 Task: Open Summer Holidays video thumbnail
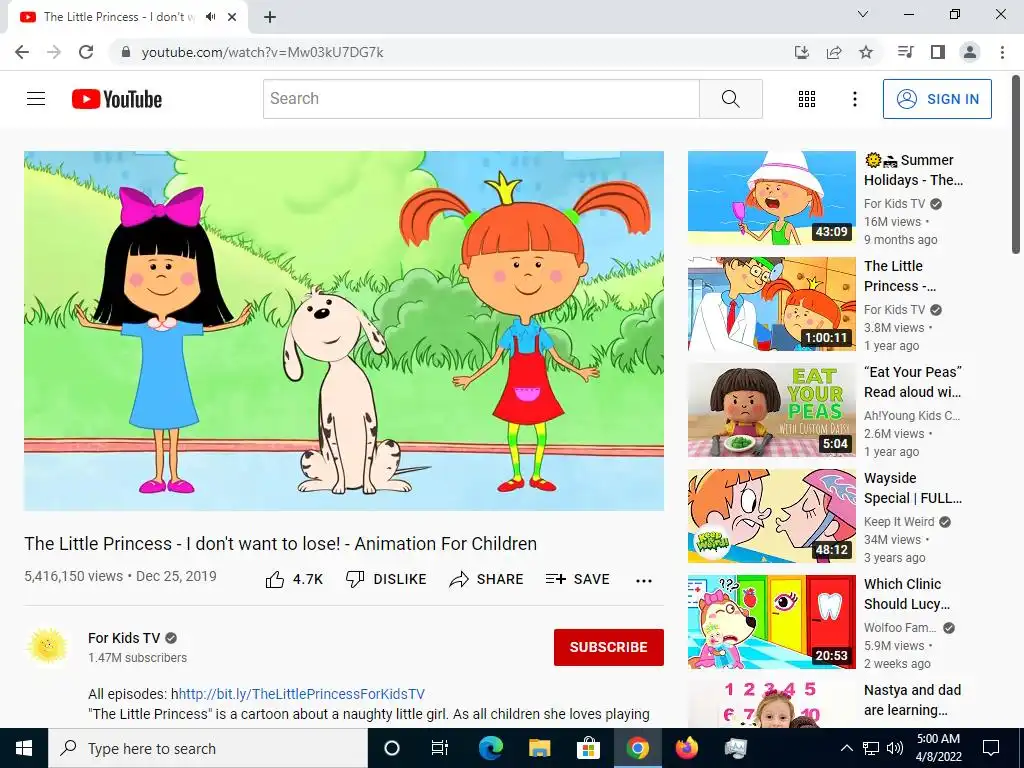tap(771, 198)
